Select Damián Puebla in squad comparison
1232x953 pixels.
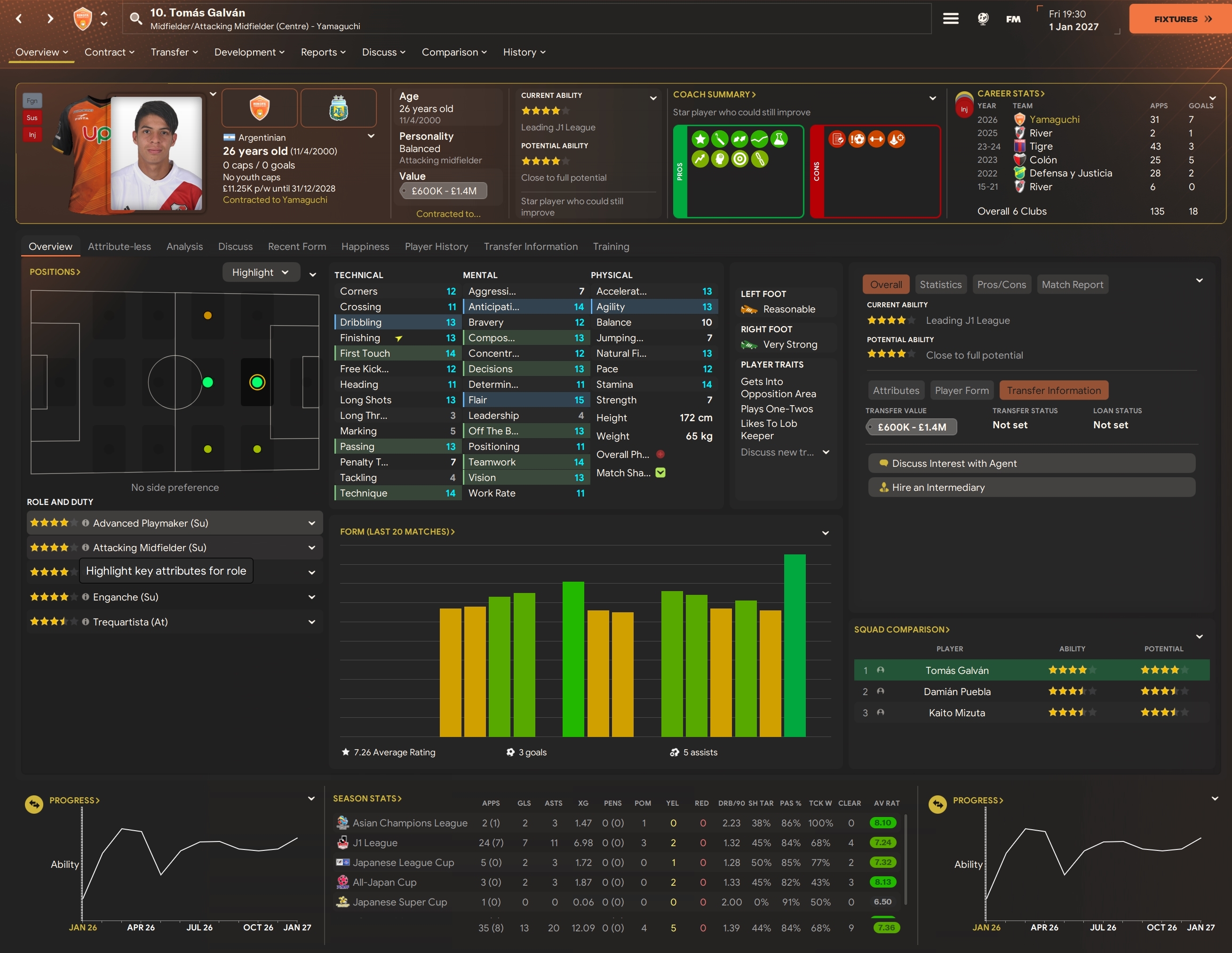[x=957, y=692]
